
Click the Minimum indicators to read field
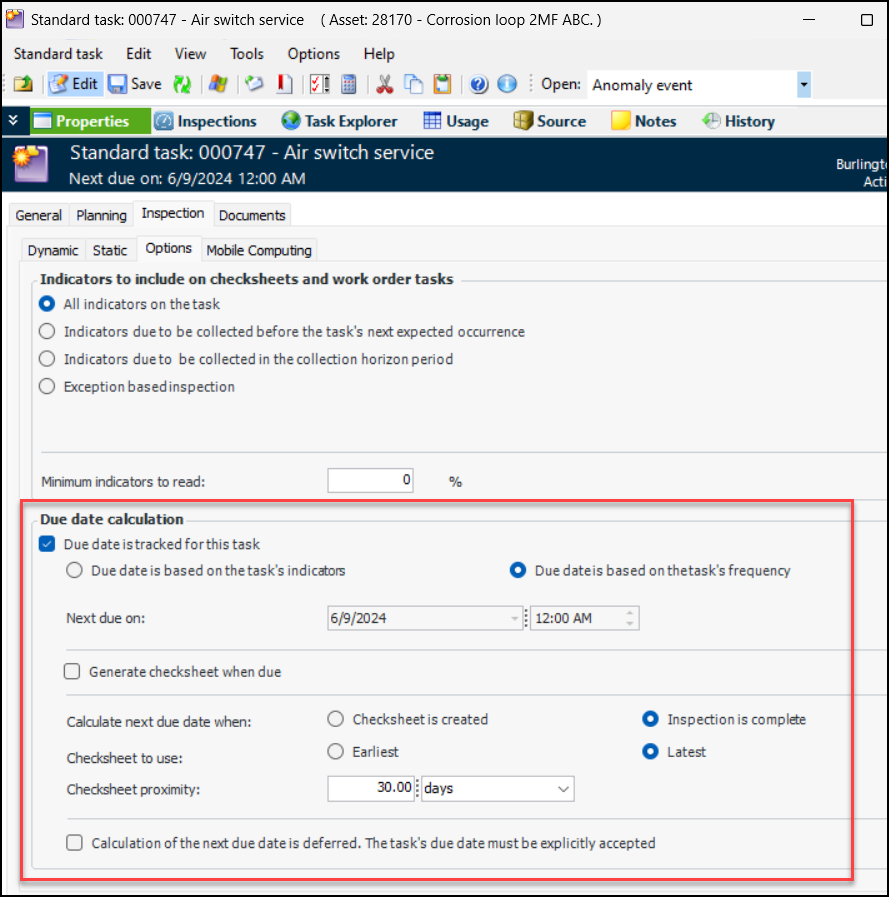370,480
